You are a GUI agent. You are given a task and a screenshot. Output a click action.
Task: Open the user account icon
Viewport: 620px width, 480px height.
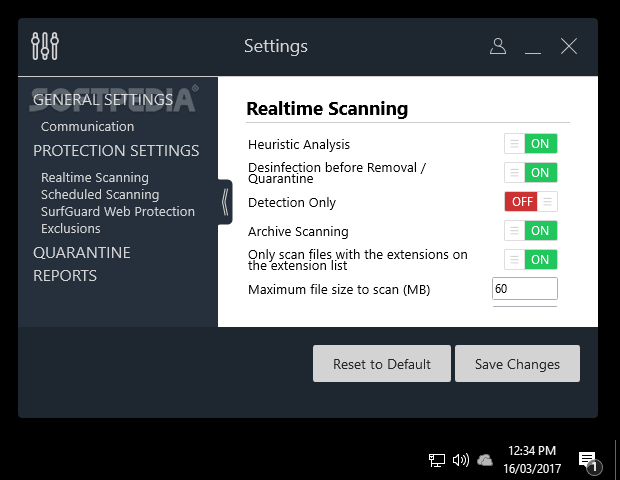click(498, 46)
